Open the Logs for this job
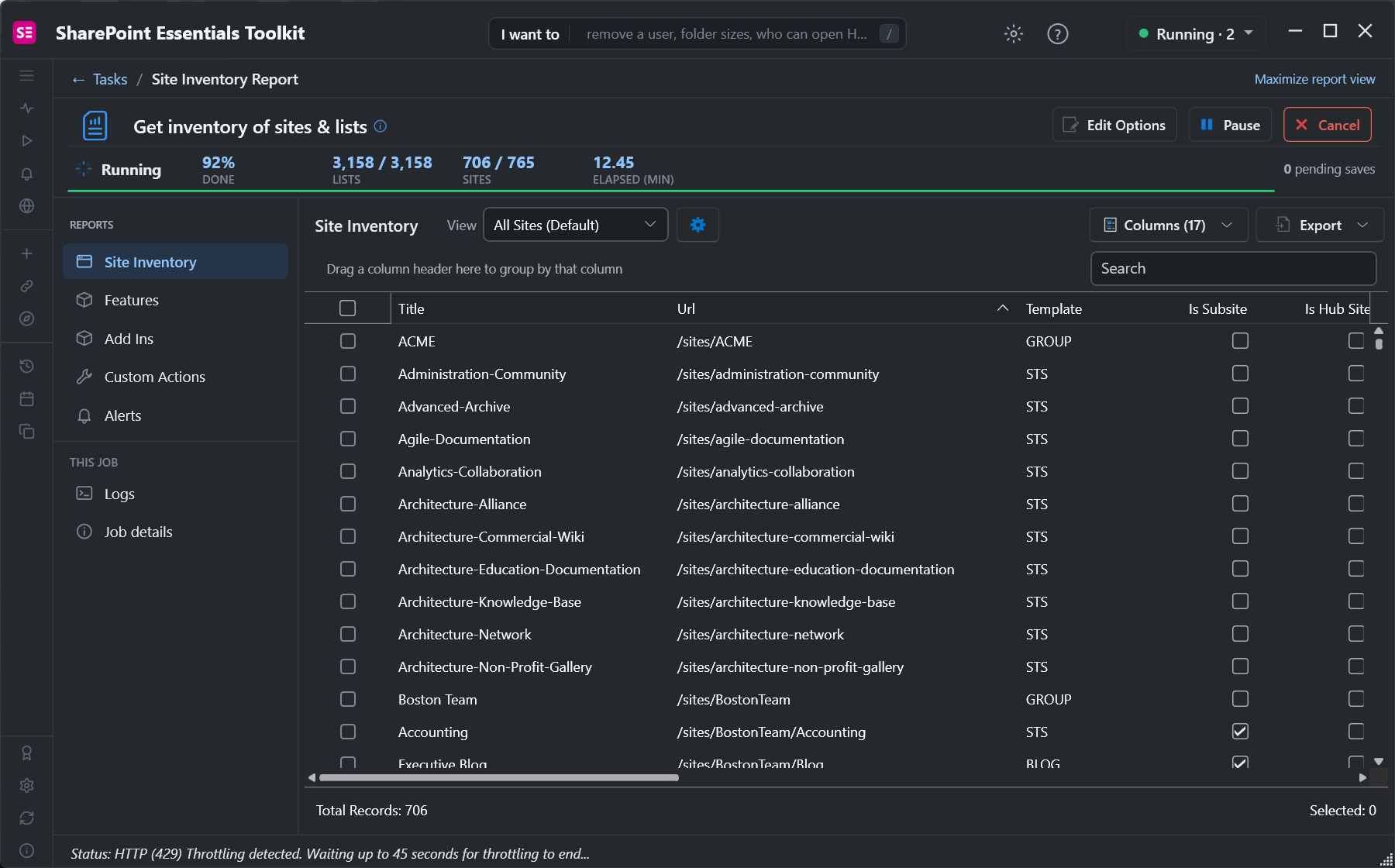The image size is (1395, 868). [x=176, y=494]
